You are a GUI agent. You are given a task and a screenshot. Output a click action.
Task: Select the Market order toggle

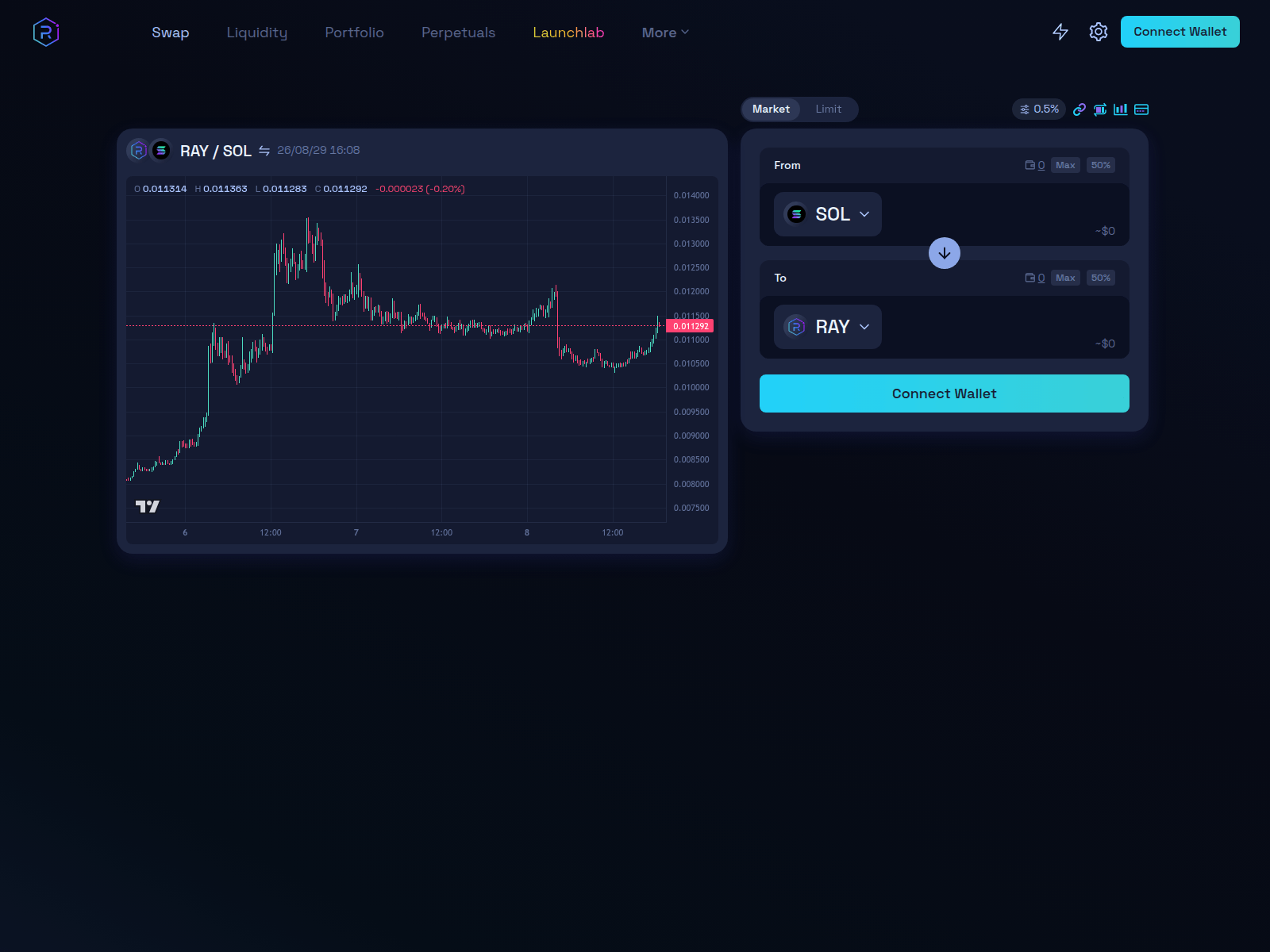coord(772,109)
